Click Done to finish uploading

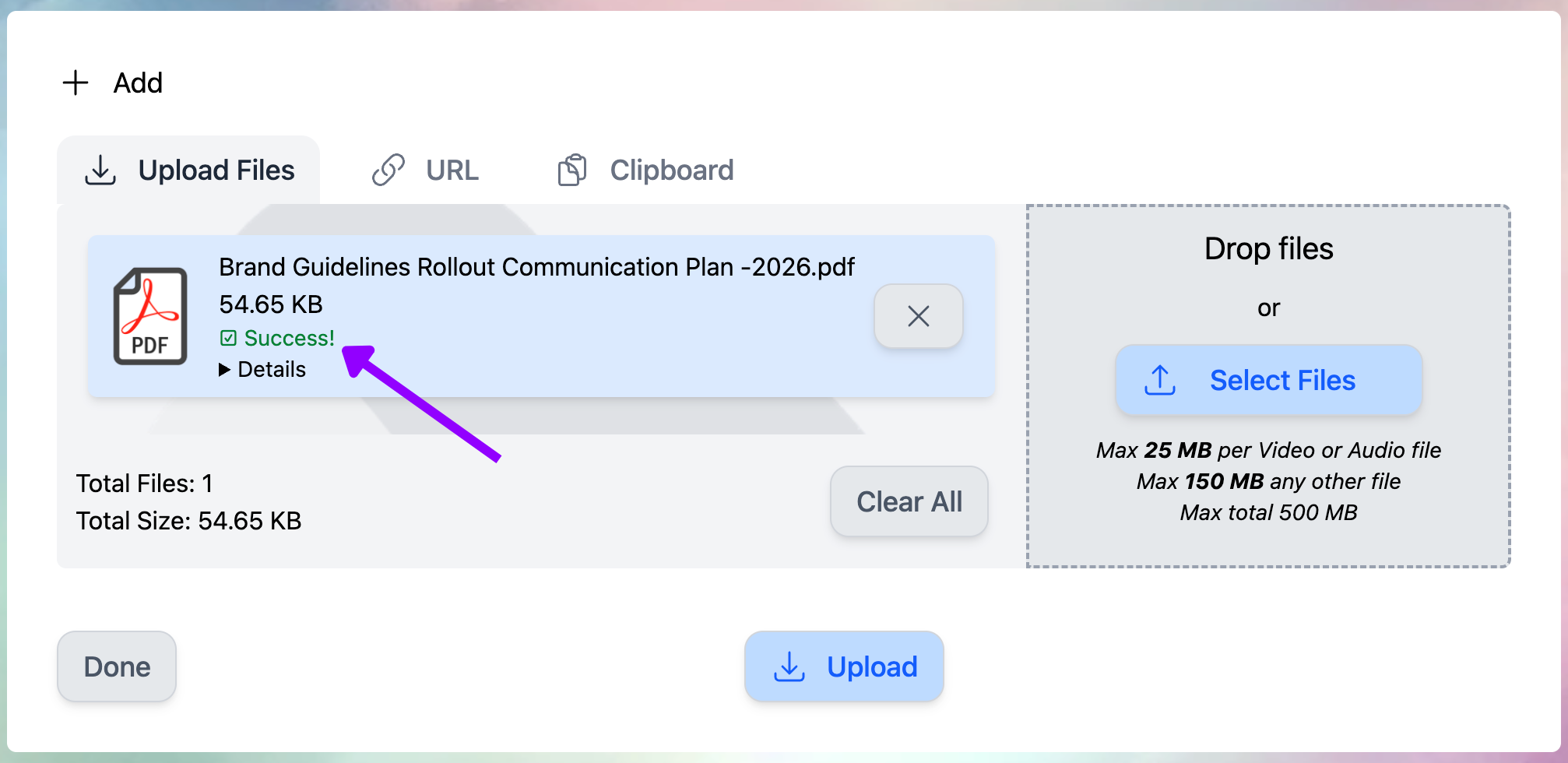pos(116,666)
